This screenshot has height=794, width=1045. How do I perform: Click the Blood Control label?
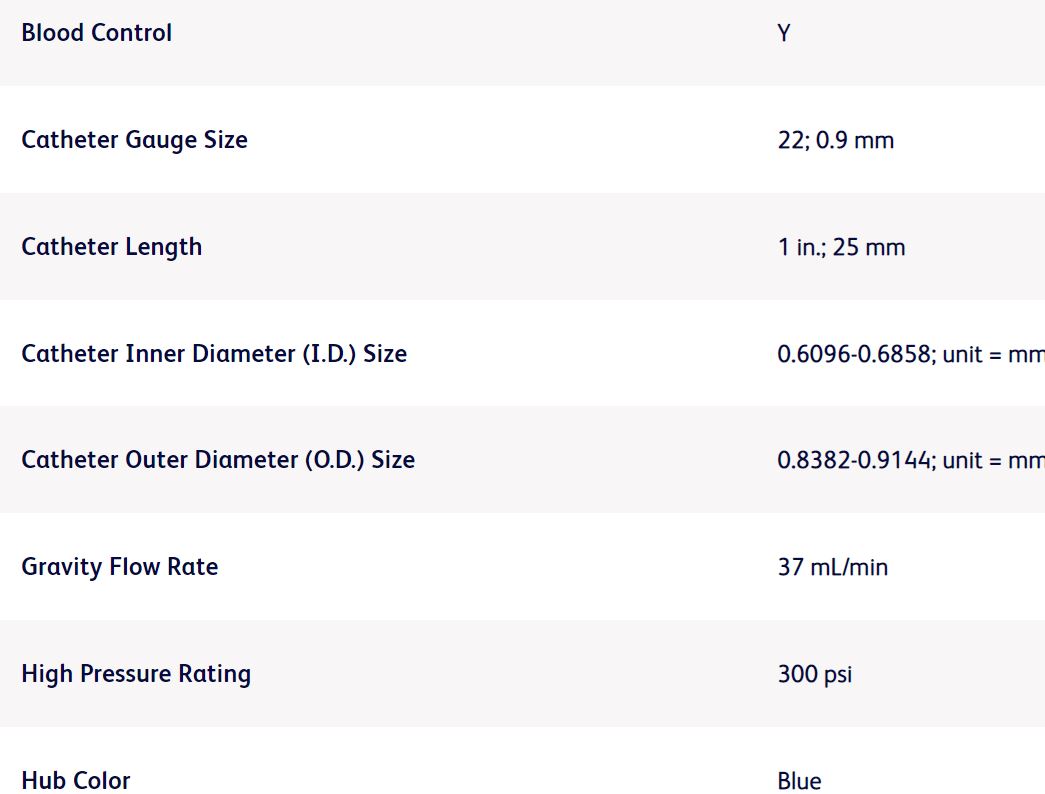[96, 33]
